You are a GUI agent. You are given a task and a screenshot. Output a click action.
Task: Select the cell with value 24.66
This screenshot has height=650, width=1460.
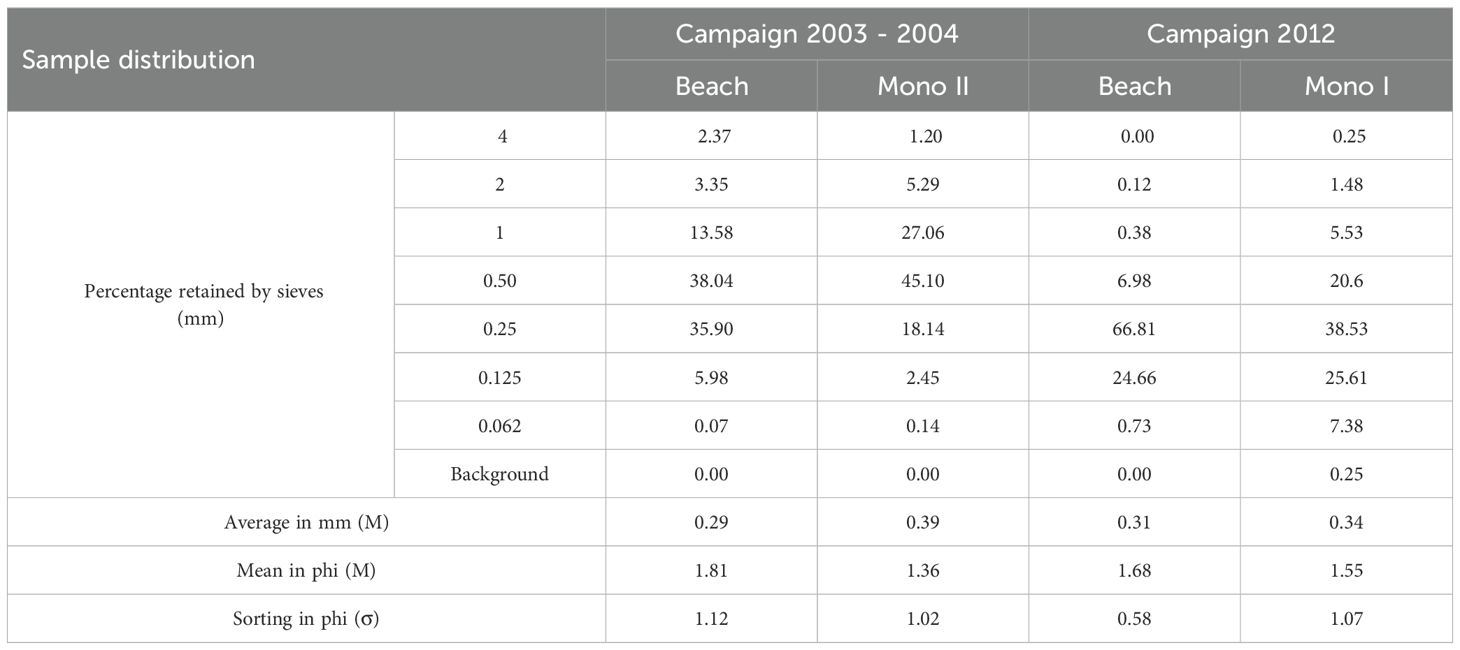click(1134, 377)
